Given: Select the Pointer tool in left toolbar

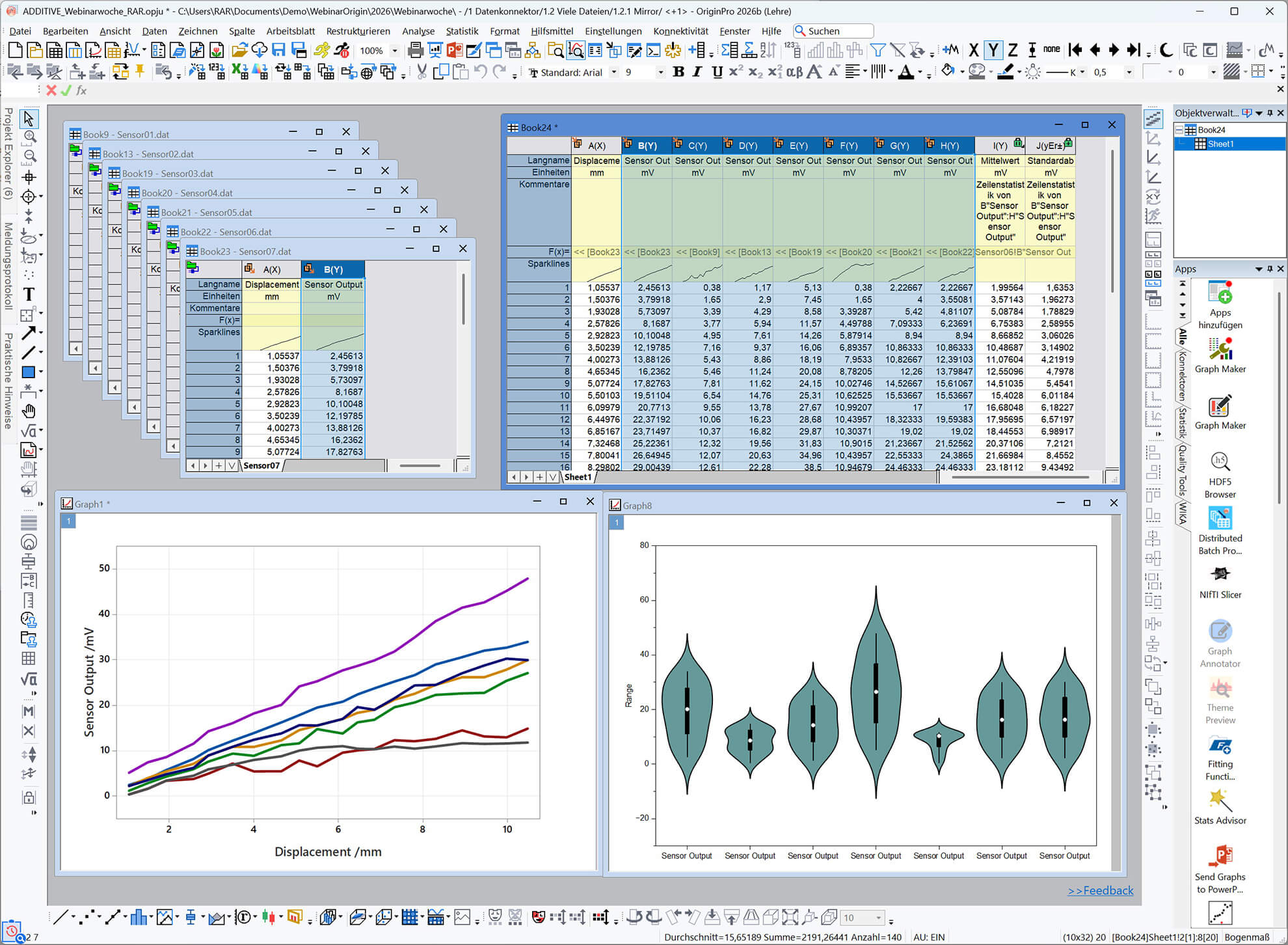Looking at the screenshot, I should click(x=28, y=118).
